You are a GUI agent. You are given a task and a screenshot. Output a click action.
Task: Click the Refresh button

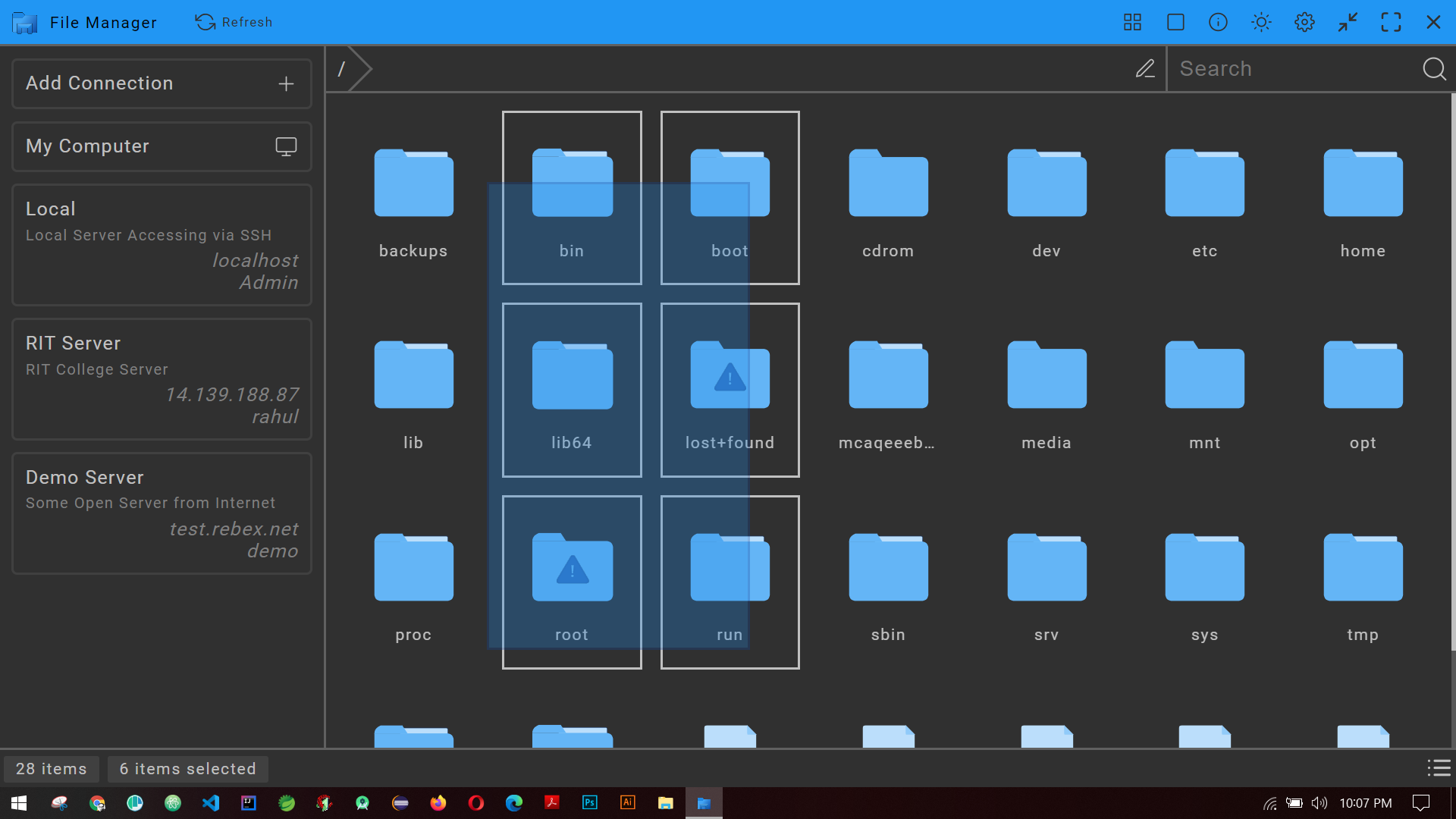(x=234, y=22)
